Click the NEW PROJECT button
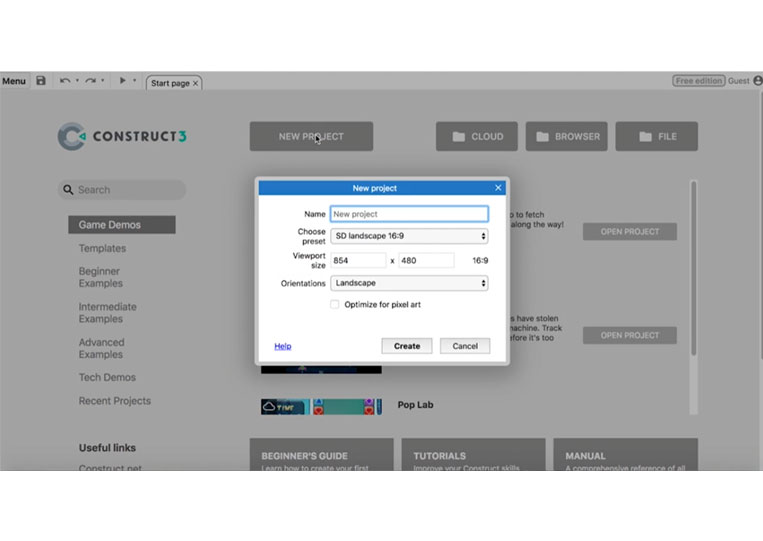 pyautogui.click(x=311, y=137)
